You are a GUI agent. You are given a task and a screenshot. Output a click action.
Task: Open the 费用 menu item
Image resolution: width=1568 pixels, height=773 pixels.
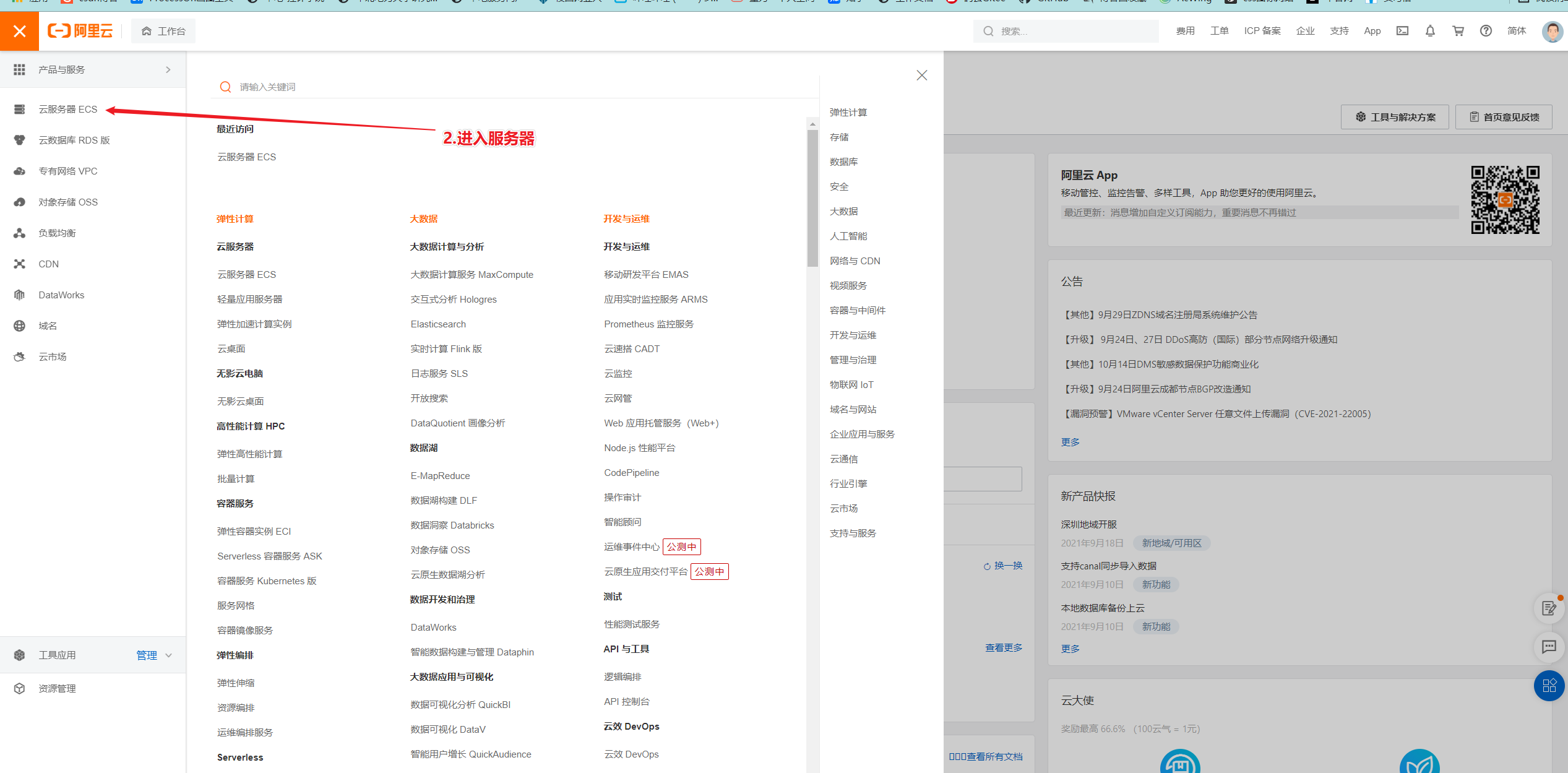[x=1185, y=30]
